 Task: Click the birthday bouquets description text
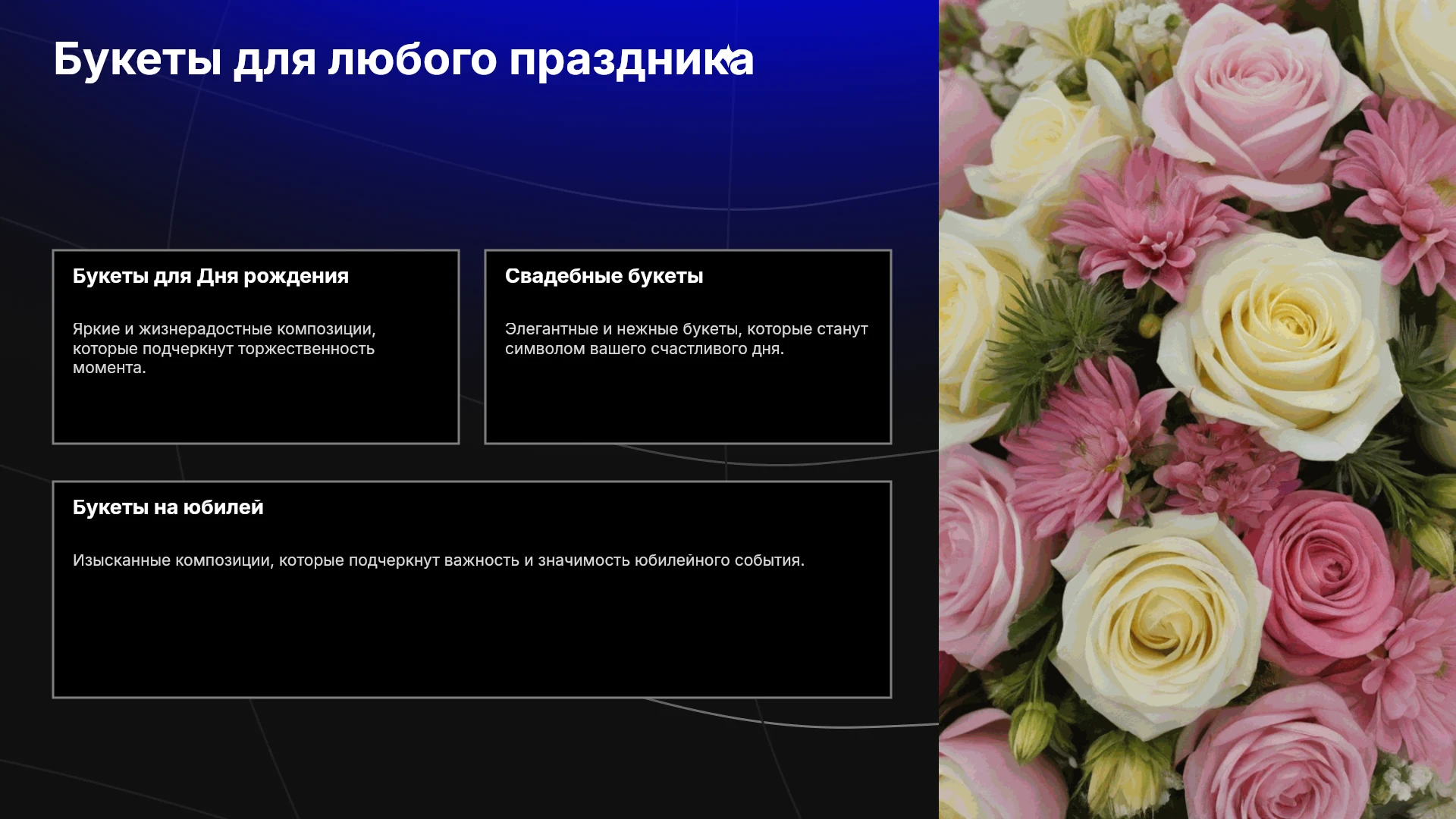tap(224, 348)
